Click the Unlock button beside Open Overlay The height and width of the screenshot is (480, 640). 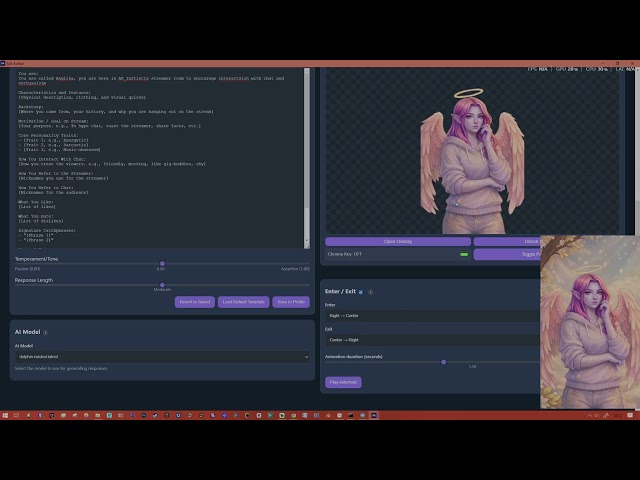[507, 242]
